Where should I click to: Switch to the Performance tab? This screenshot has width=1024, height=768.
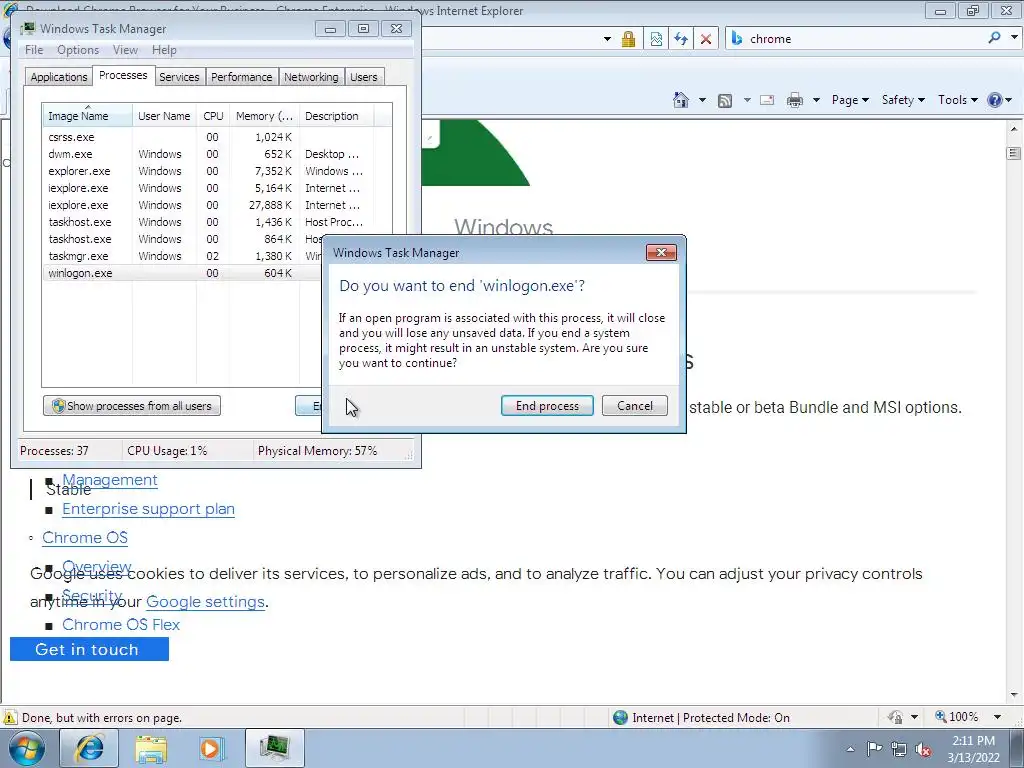241,77
